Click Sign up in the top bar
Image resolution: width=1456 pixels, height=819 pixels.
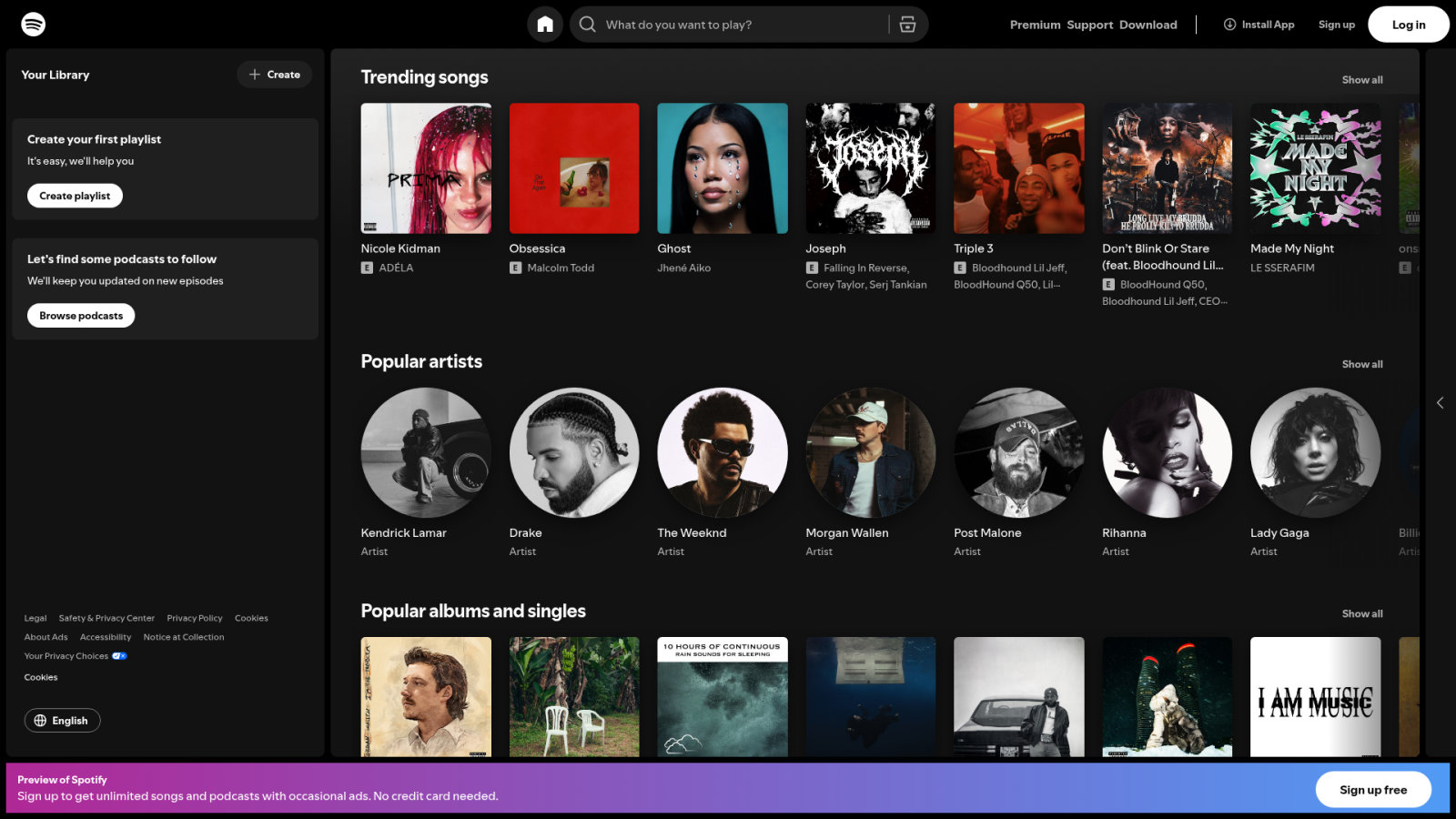pos(1336,25)
